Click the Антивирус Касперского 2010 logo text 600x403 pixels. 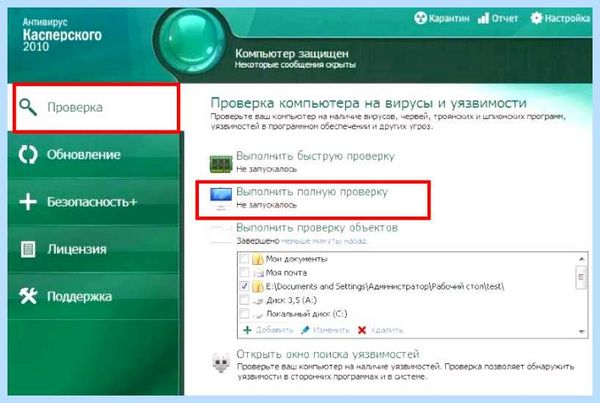click(x=62, y=35)
